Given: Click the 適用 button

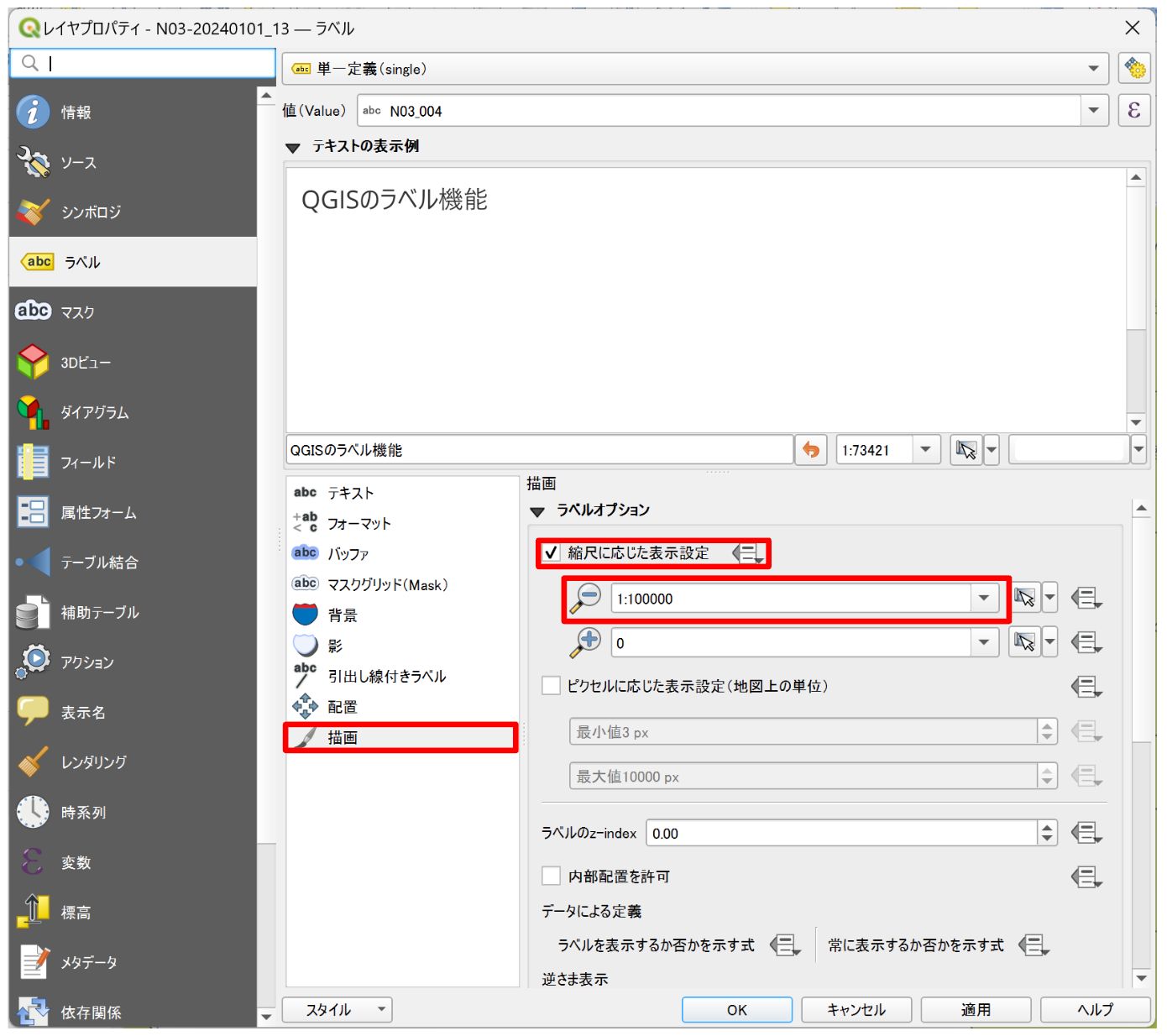Looking at the screenshot, I should (976, 1009).
